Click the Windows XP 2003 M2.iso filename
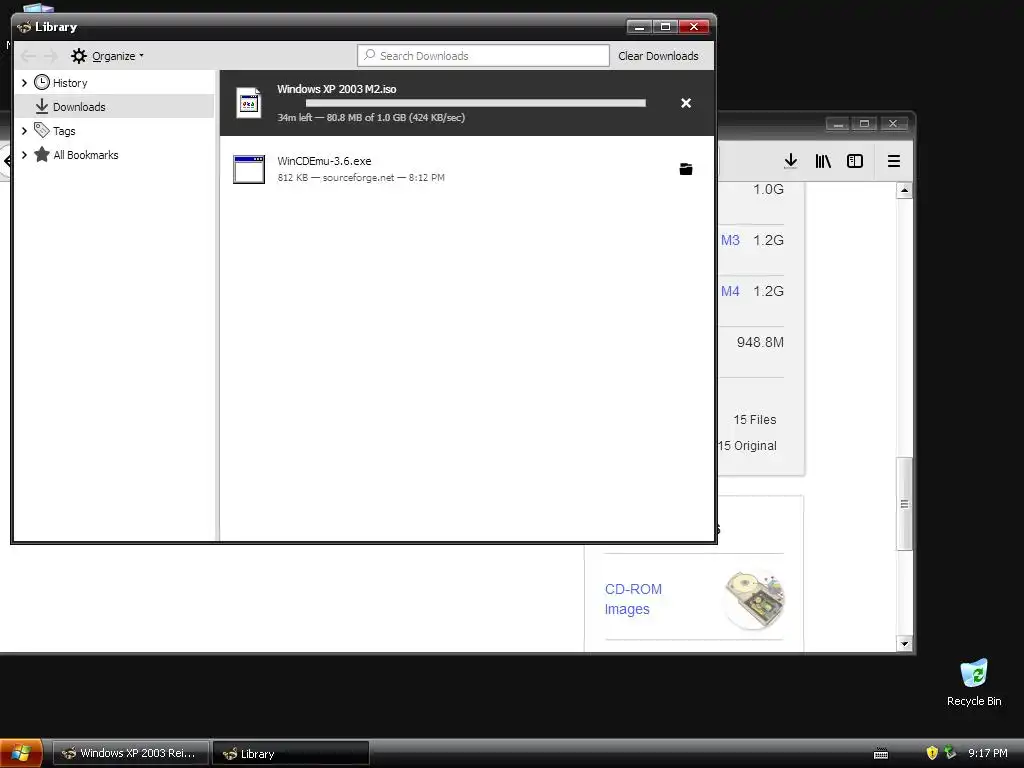The image size is (1024, 768). pyautogui.click(x=336, y=89)
